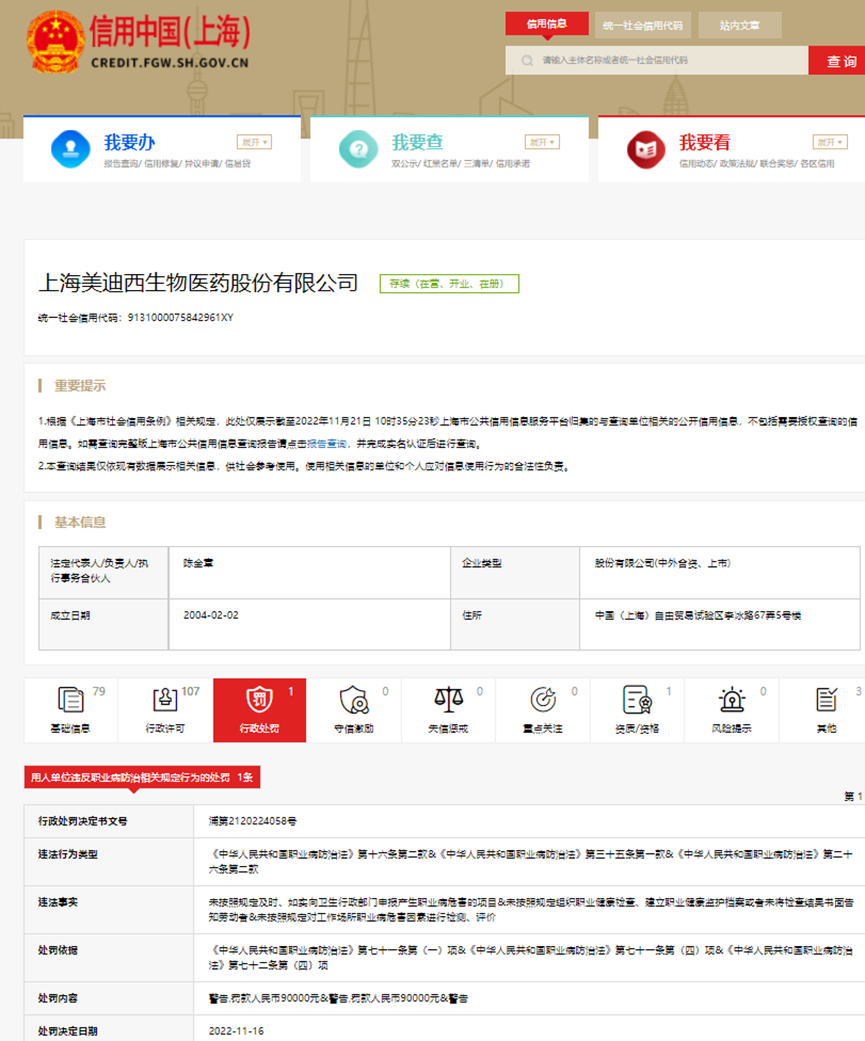
Task: Open the 行政许可 stamp icon
Action: tap(165, 700)
